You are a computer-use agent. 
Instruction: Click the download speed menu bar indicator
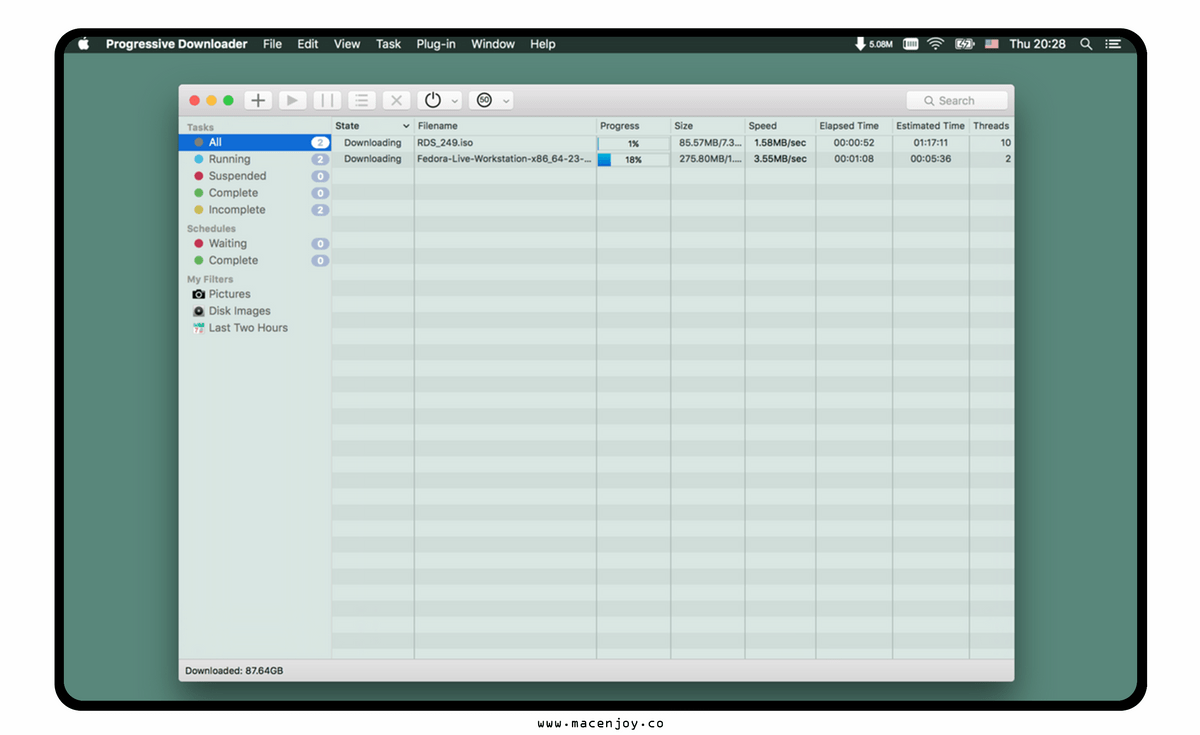(873, 44)
